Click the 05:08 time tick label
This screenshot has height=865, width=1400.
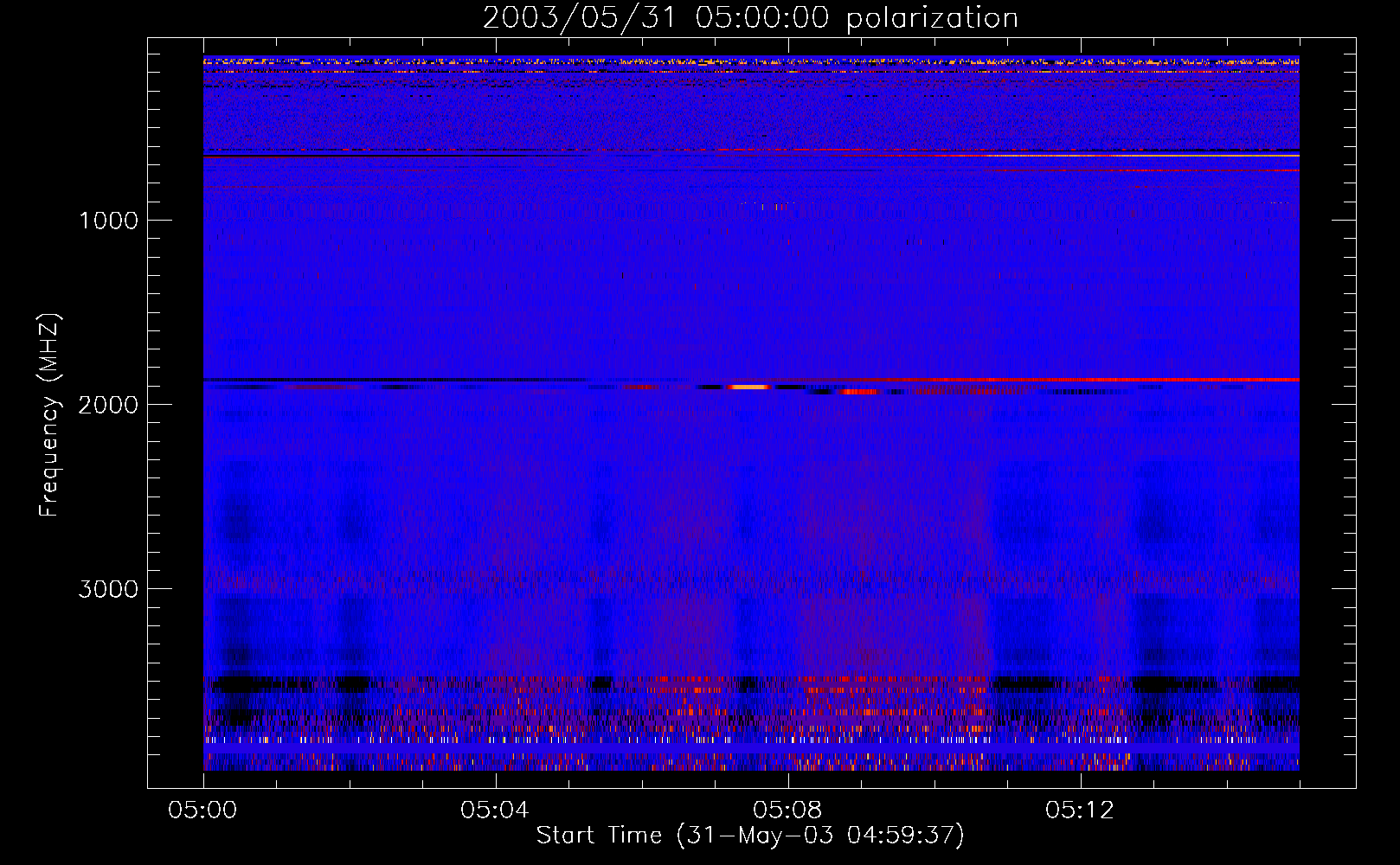point(787,810)
